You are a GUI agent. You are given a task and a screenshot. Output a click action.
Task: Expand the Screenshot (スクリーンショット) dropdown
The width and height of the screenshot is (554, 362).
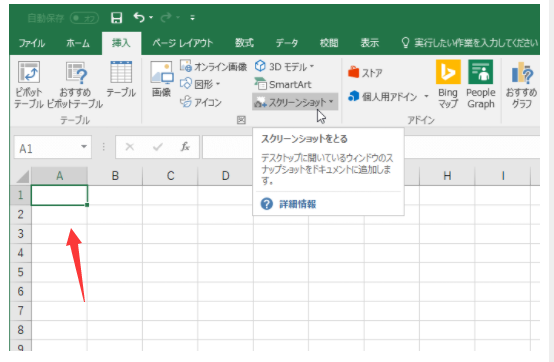point(331,102)
